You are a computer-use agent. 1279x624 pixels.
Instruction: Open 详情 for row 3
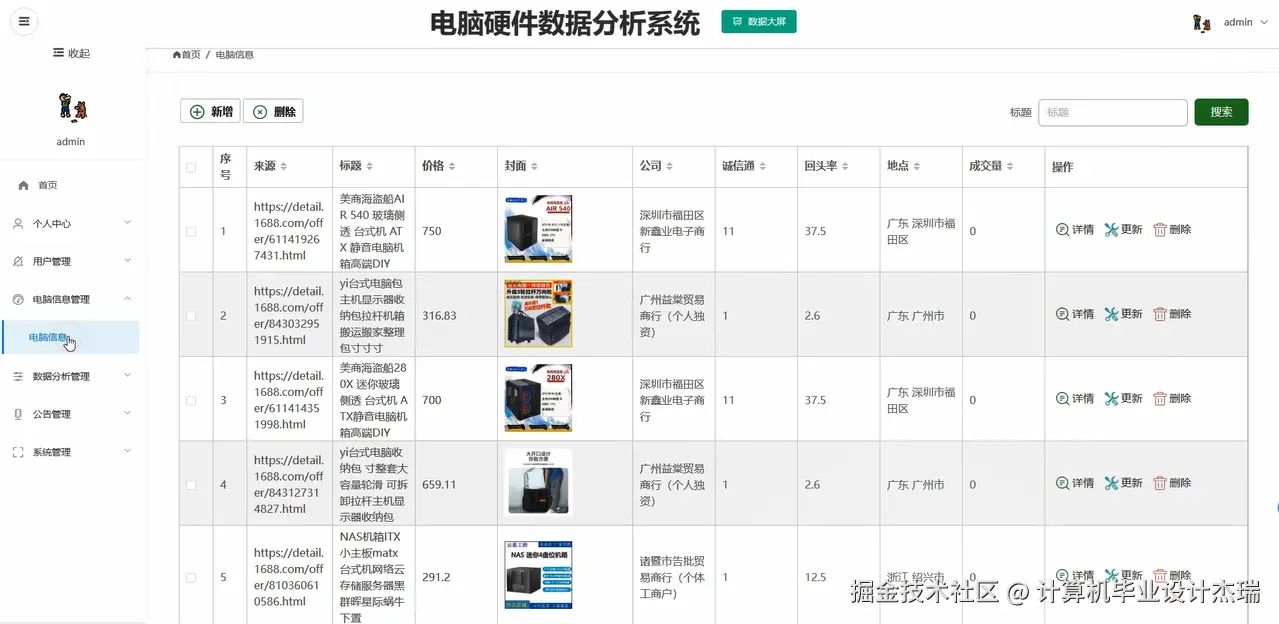click(1075, 398)
